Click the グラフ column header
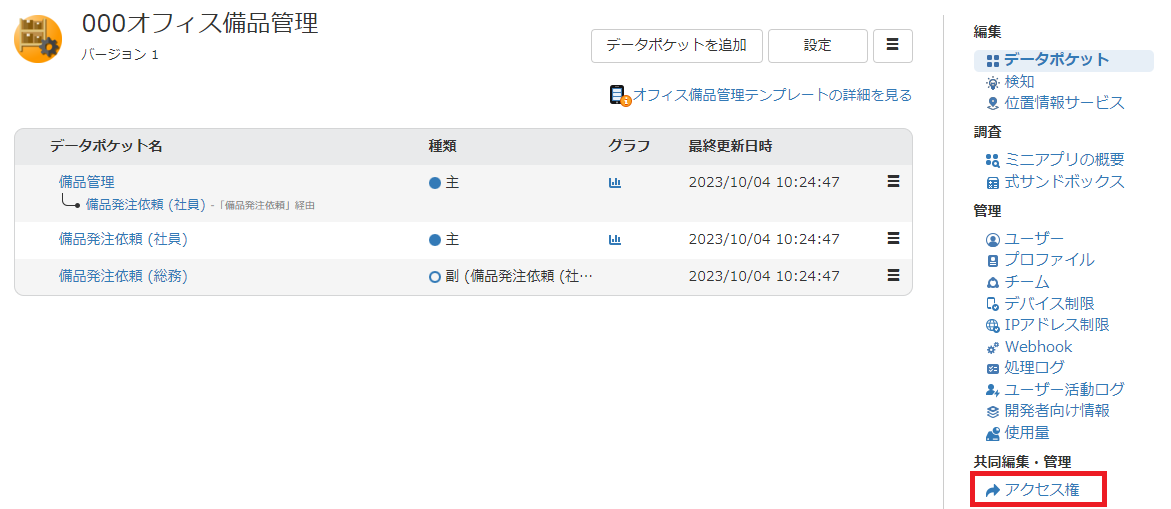The image size is (1171, 509). click(x=629, y=146)
